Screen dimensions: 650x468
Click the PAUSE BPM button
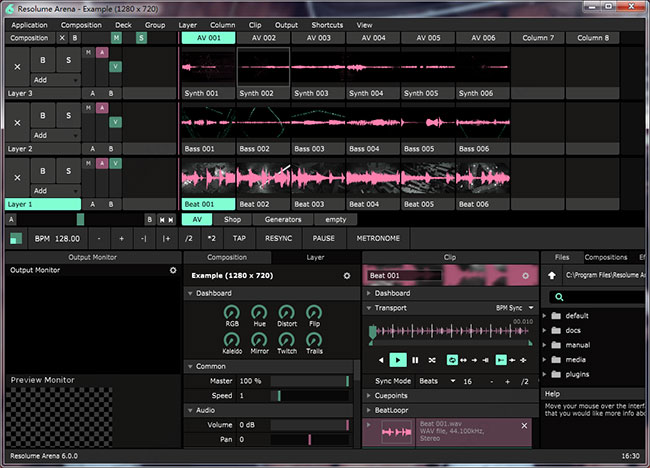tap(323, 238)
